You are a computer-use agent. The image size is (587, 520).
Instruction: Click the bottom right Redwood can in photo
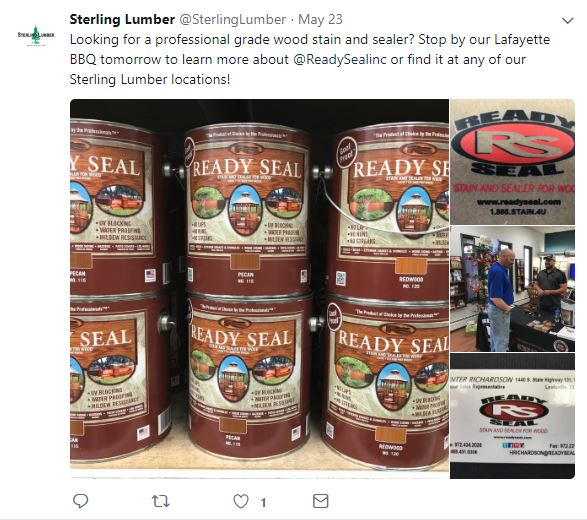tap(386, 382)
